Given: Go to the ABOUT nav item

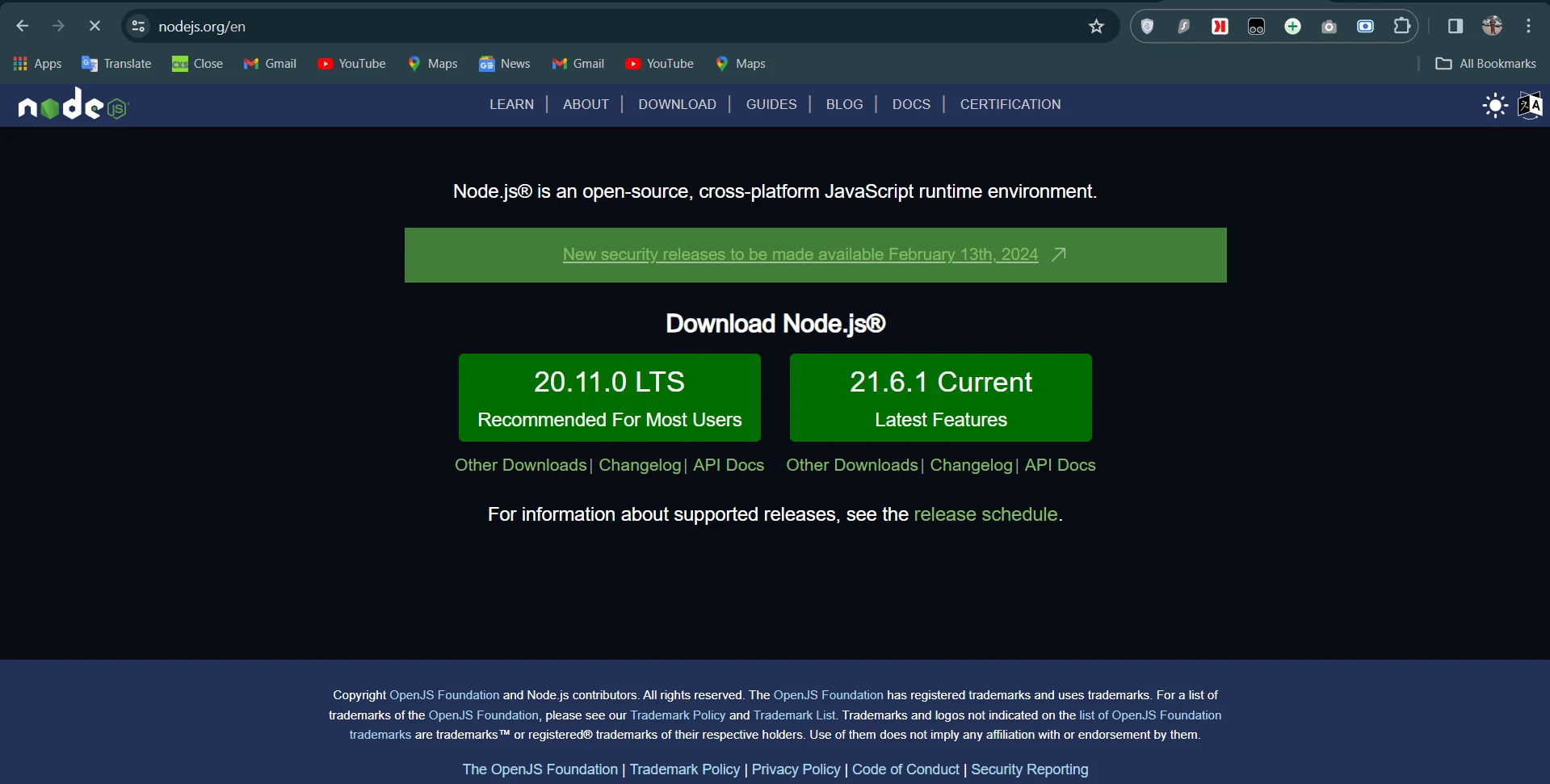Looking at the screenshot, I should (x=586, y=104).
